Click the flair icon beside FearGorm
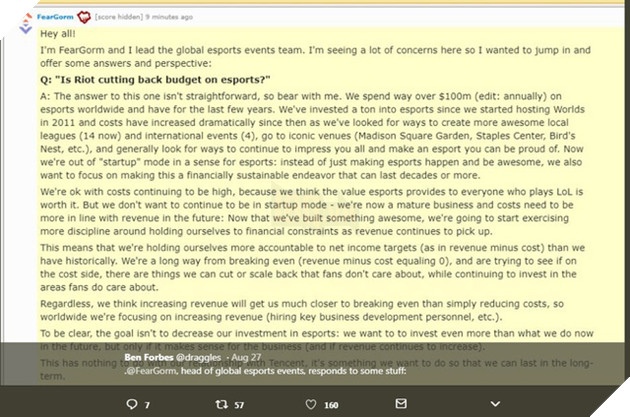The width and height of the screenshot is (630, 417). (x=84, y=17)
